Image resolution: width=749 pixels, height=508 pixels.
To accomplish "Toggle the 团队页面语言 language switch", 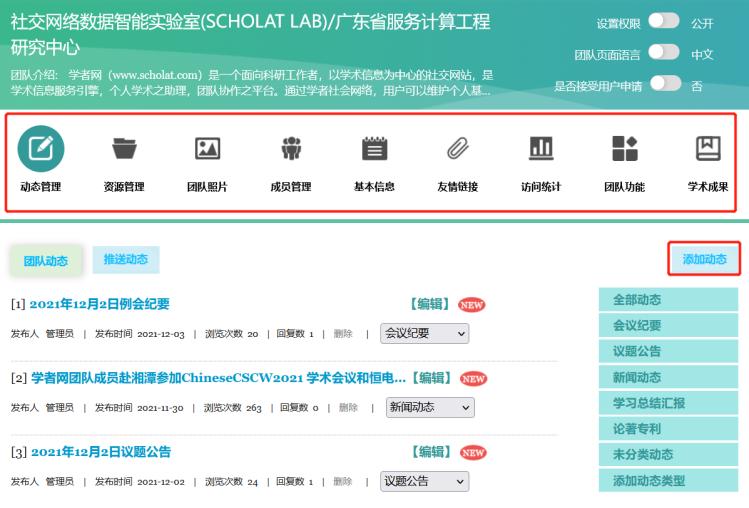I will (664, 53).
